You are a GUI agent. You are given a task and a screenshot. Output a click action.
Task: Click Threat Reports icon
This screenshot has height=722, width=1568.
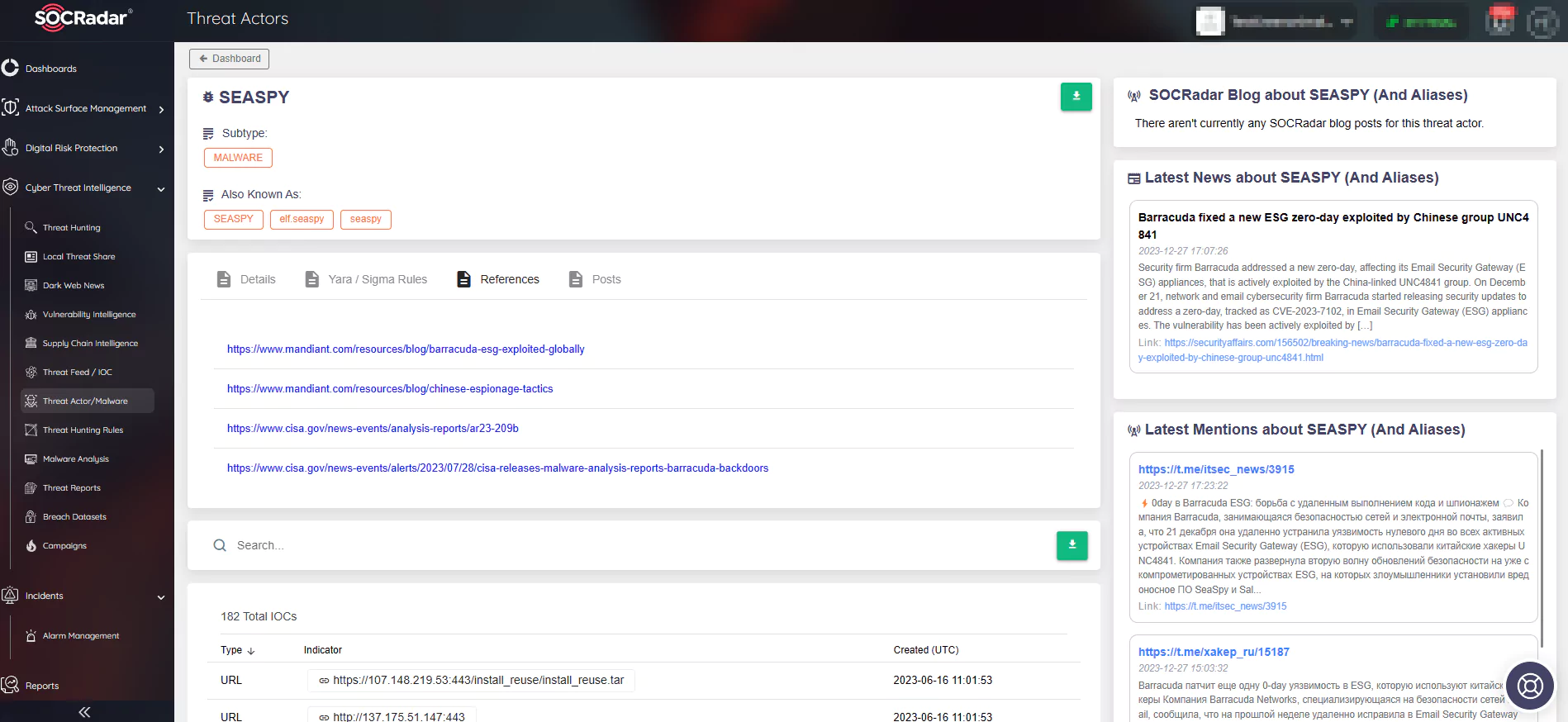[31, 487]
